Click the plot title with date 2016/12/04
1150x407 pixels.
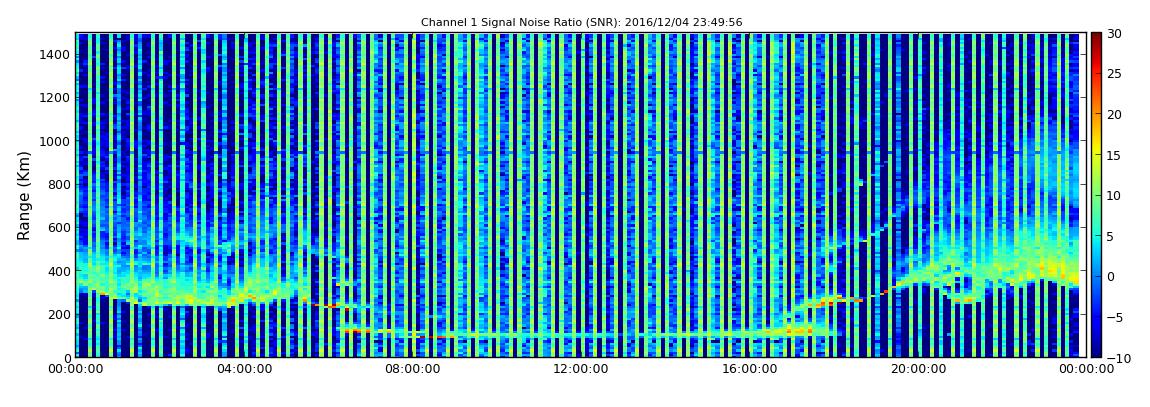pos(581,23)
